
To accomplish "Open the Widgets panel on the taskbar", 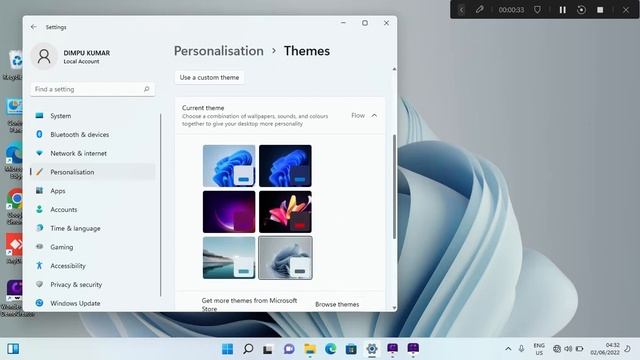I will tap(13, 349).
